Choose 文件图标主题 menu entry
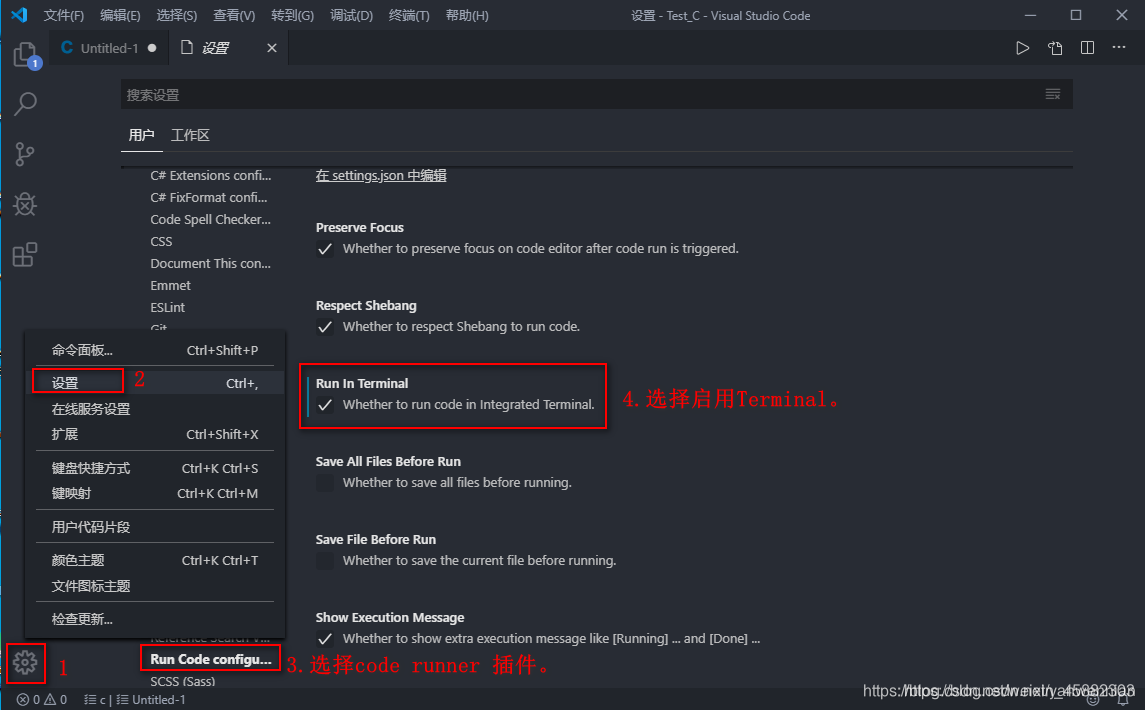 pyautogui.click(x=155, y=586)
